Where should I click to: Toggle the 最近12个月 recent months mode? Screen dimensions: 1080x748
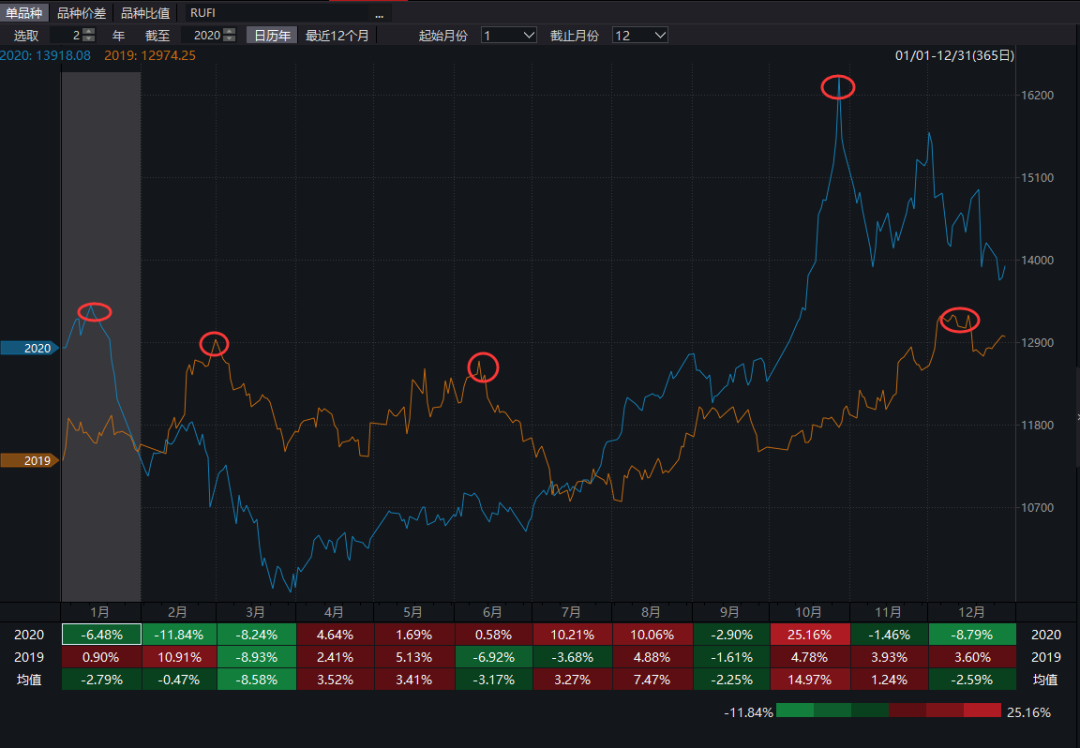[337, 35]
